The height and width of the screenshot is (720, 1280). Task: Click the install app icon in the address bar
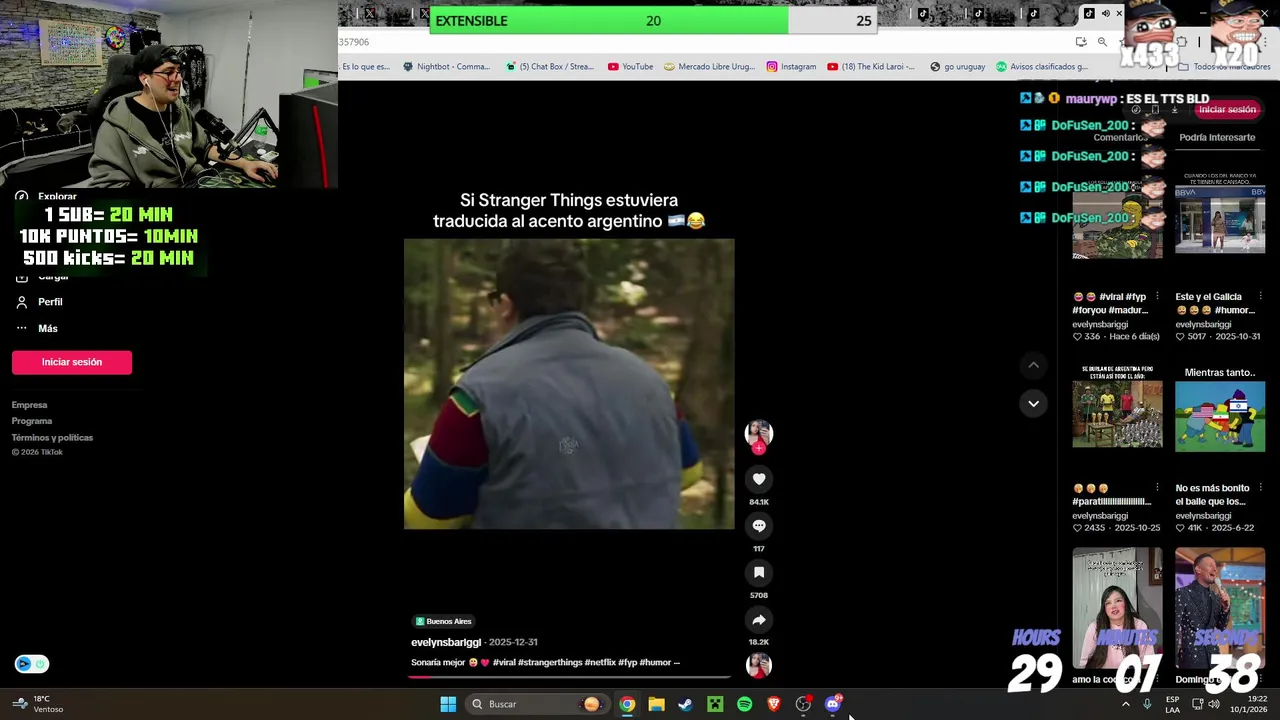coord(1081,42)
